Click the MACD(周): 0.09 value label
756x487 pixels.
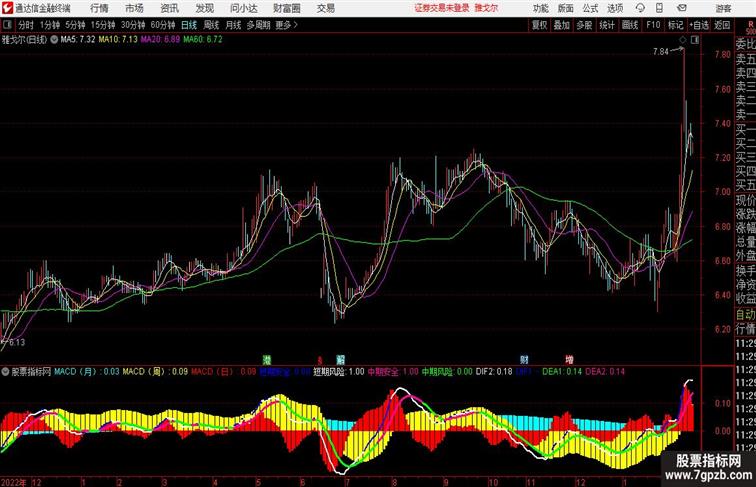click(x=155, y=372)
